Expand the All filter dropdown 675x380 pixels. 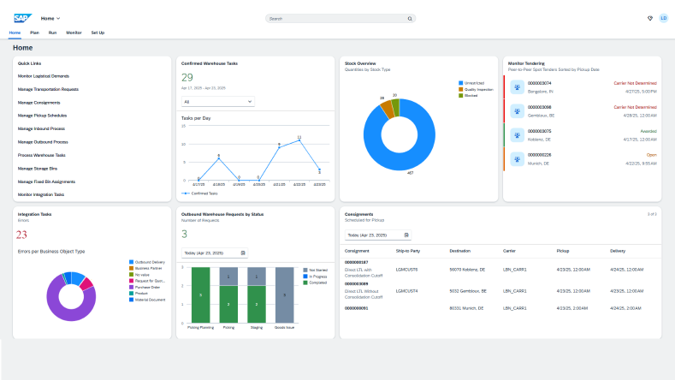coord(217,102)
